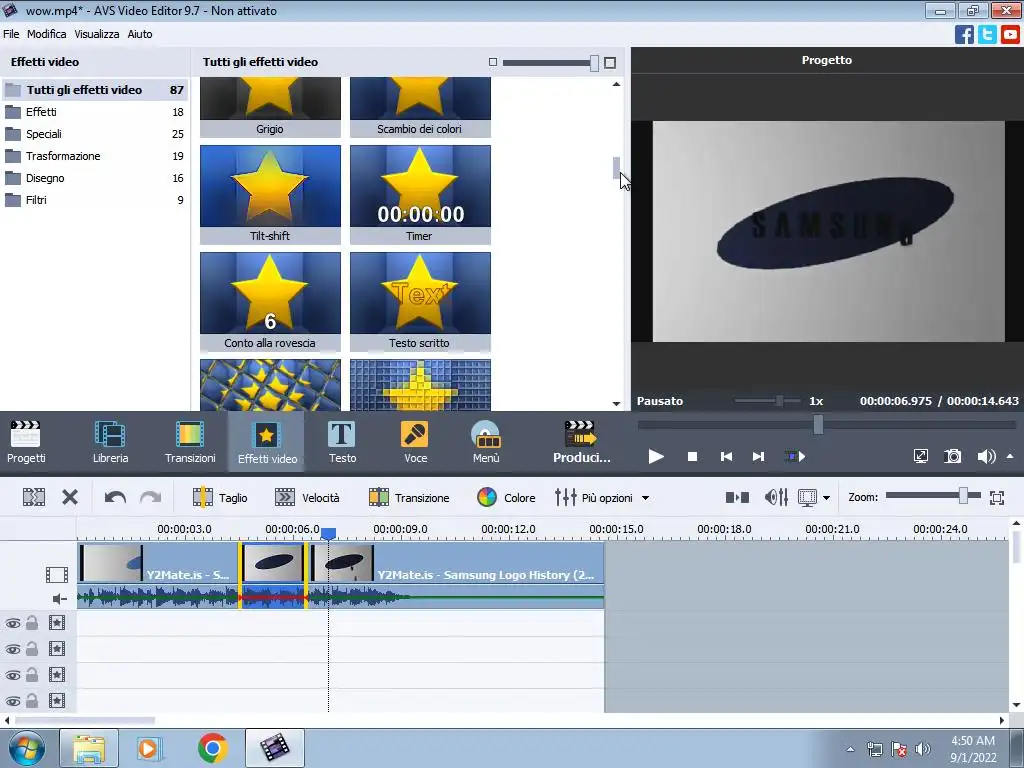Click the preview seek bar handle
This screenshot has height=768, width=1024.
[x=818, y=424]
